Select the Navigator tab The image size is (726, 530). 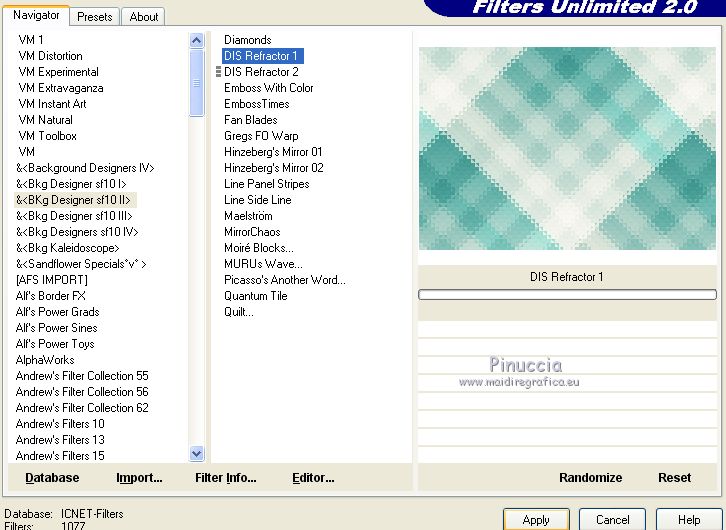[36, 15]
